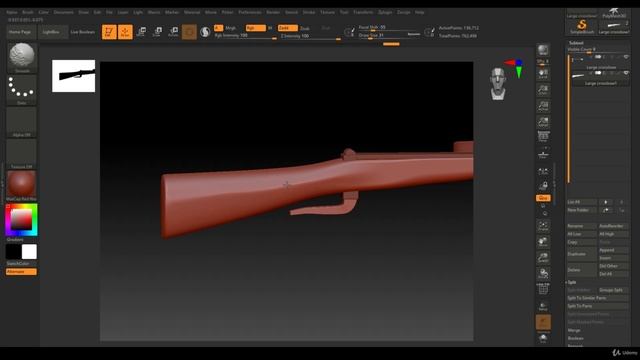This screenshot has height=360, width=640.
Task: Click the Rename subtool button
Action: [582, 226]
